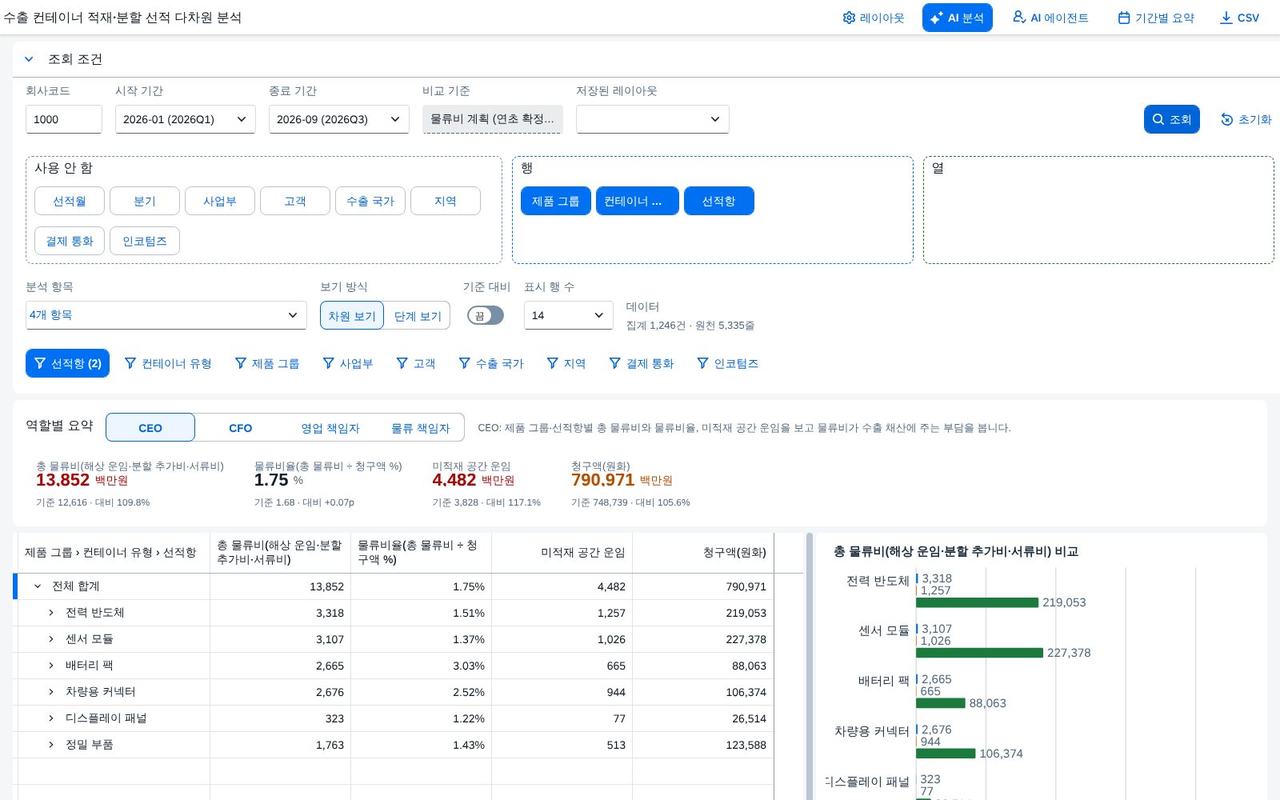
Task: Open the 종료 기간 dropdown
Action: point(339,119)
